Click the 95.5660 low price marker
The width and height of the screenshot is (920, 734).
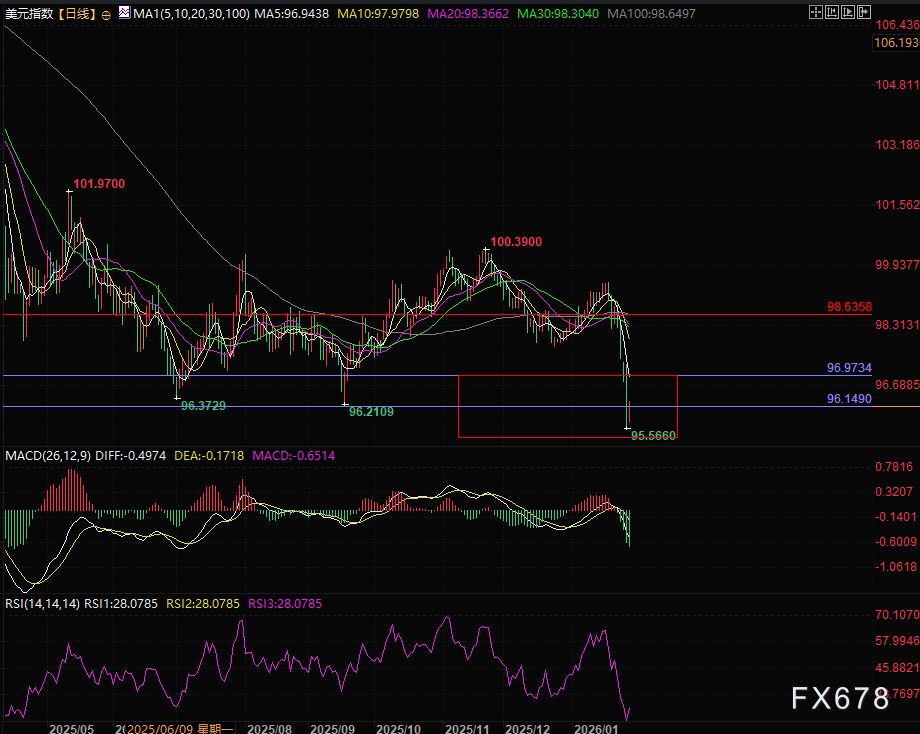tap(654, 437)
